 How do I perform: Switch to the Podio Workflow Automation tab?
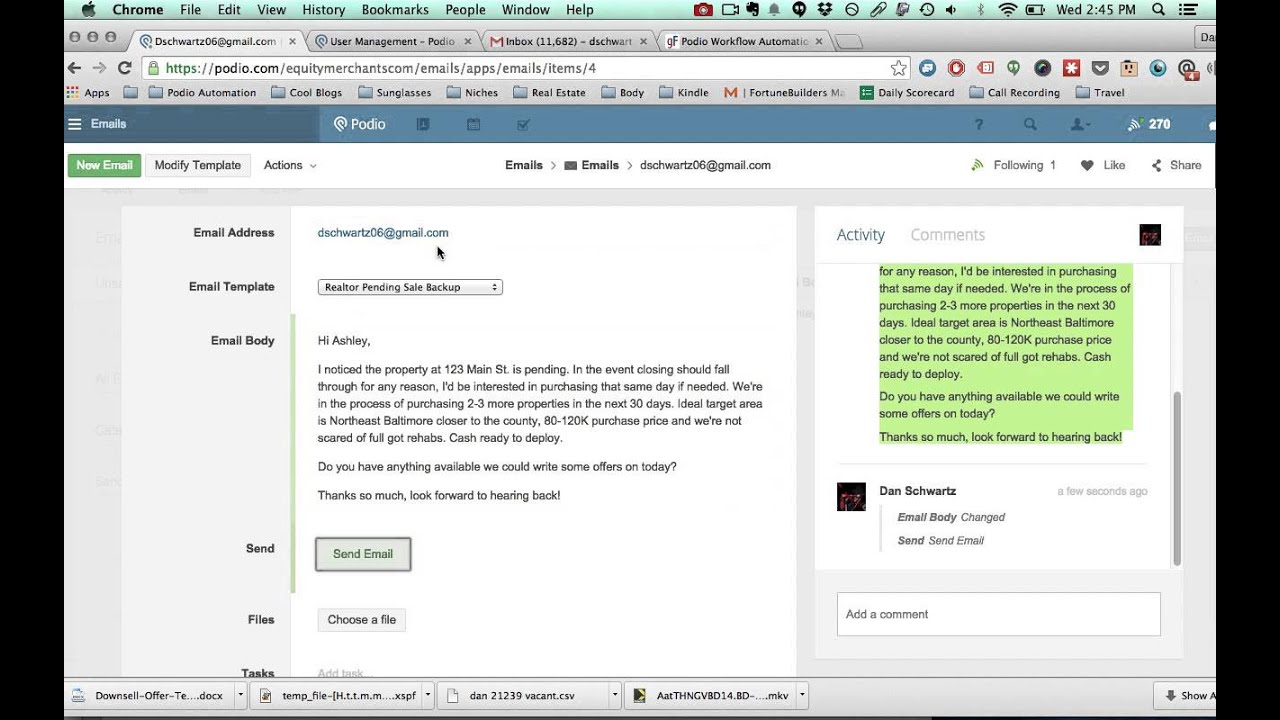(x=742, y=41)
